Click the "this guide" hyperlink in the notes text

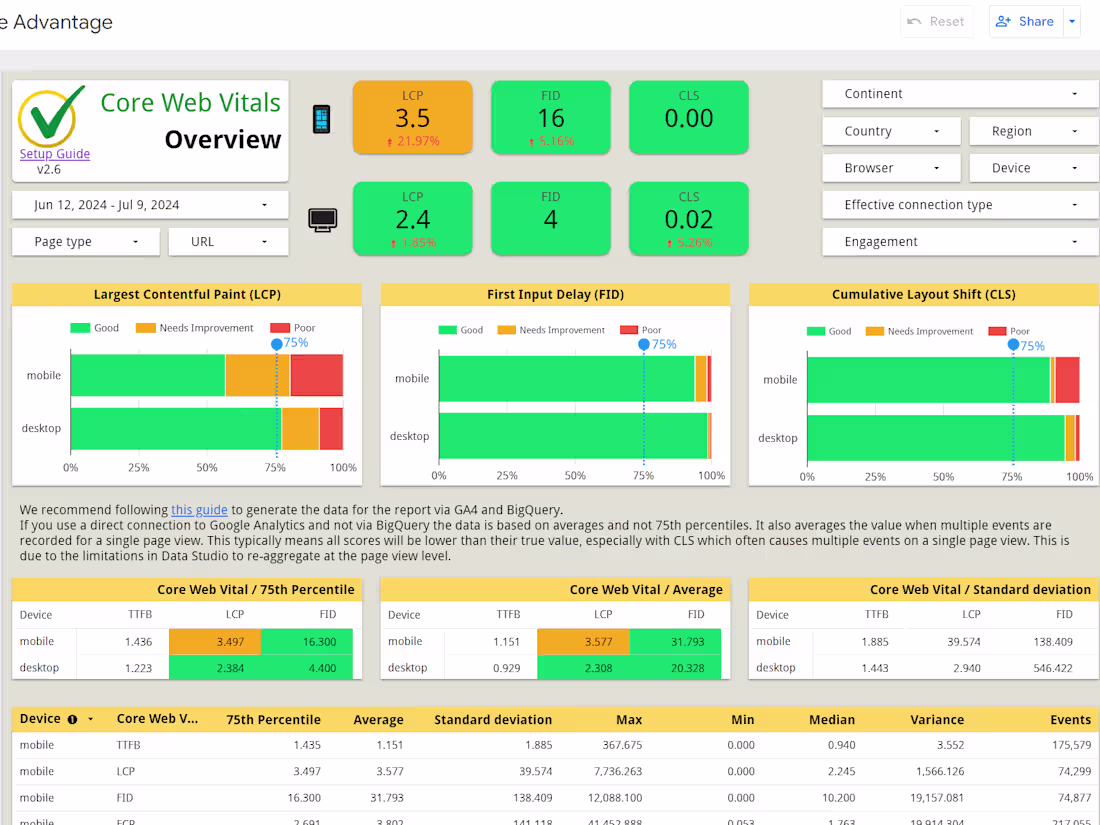198,509
